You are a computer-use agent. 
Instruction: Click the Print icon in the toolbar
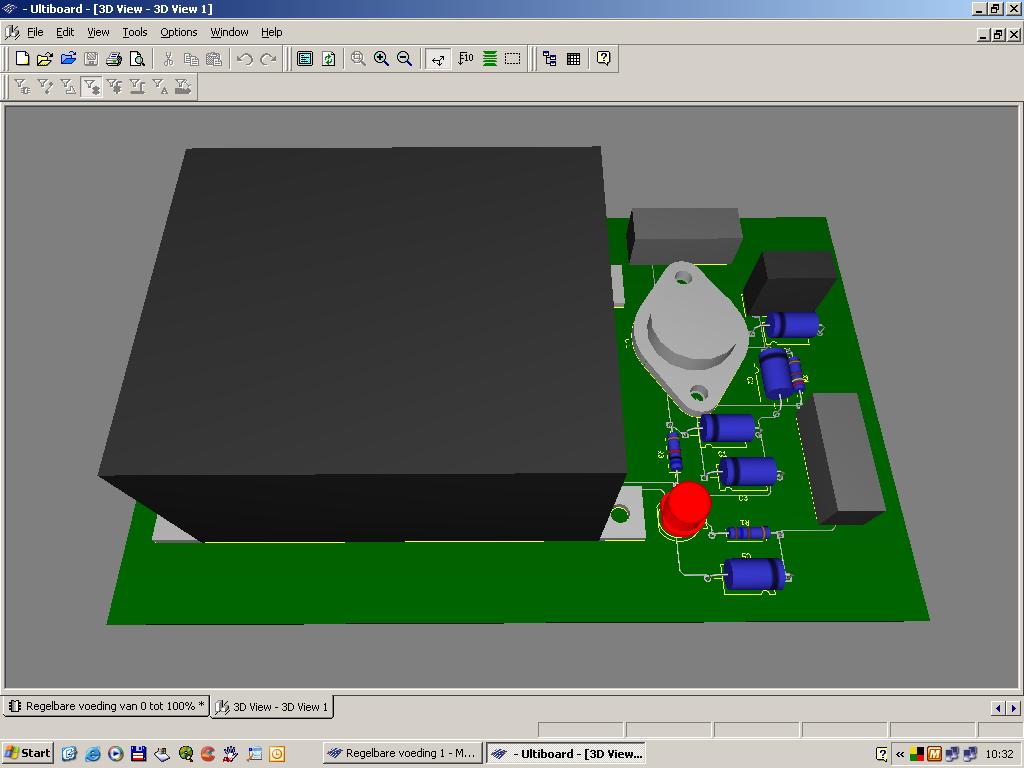(114, 59)
